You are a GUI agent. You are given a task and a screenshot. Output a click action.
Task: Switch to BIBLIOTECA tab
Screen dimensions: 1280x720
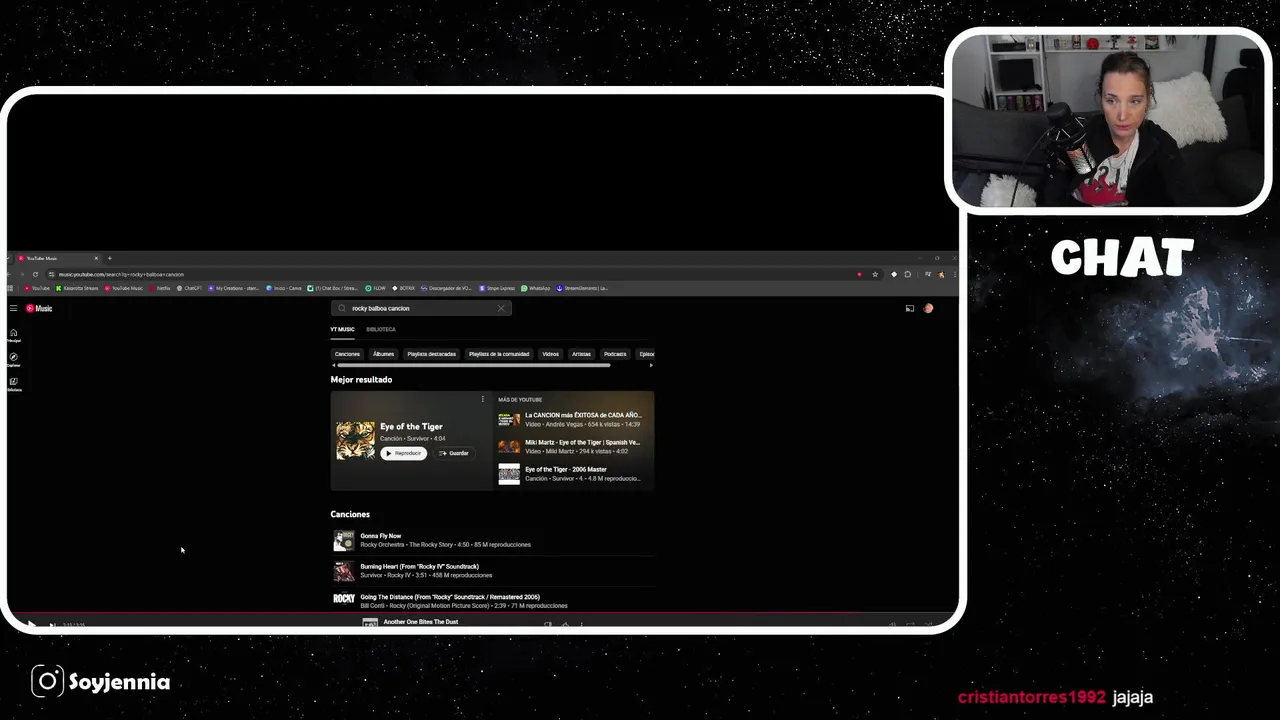tap(381, 329)
